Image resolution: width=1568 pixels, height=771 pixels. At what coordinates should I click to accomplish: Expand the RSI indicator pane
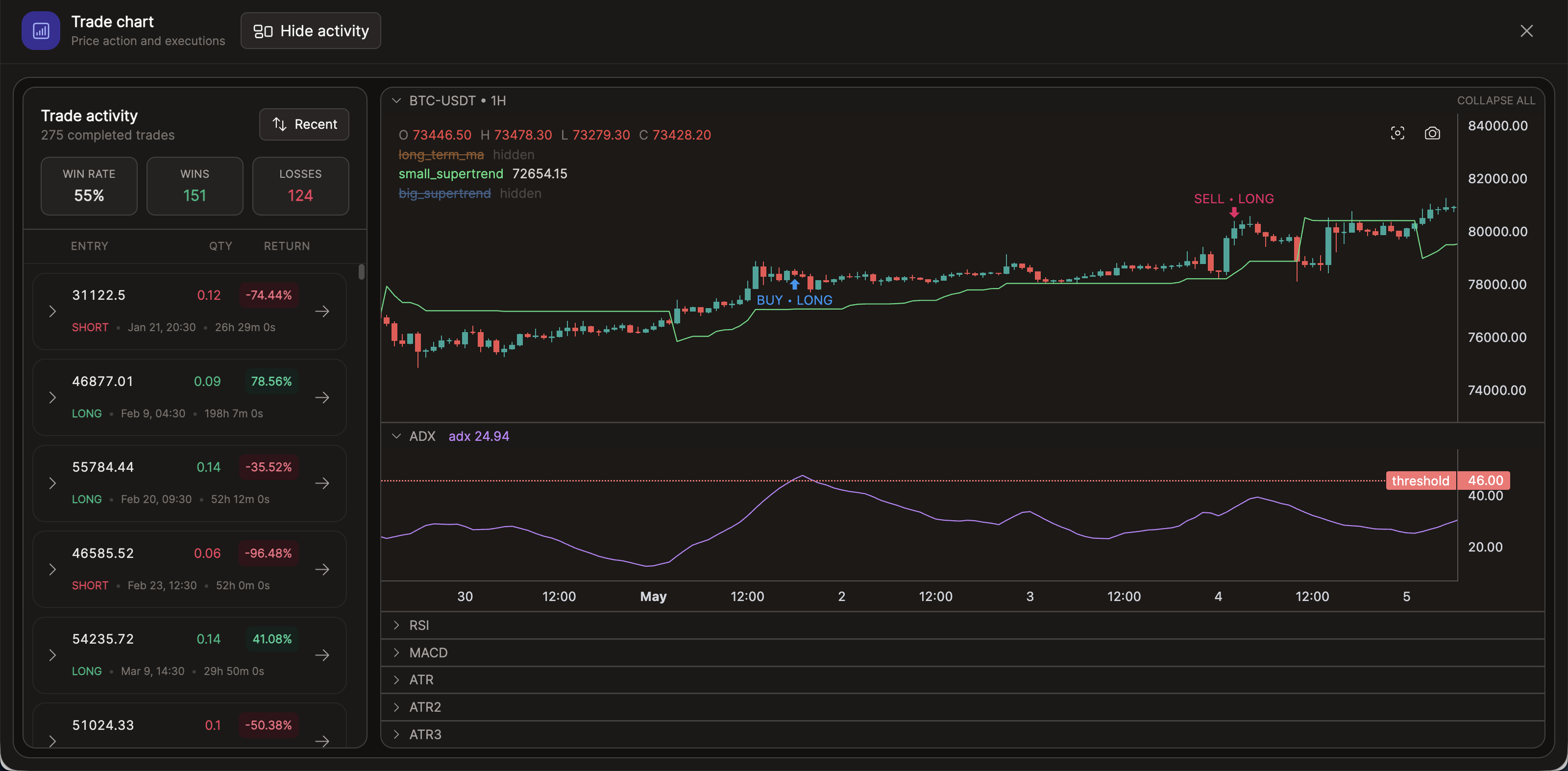[x=396, y=625]
